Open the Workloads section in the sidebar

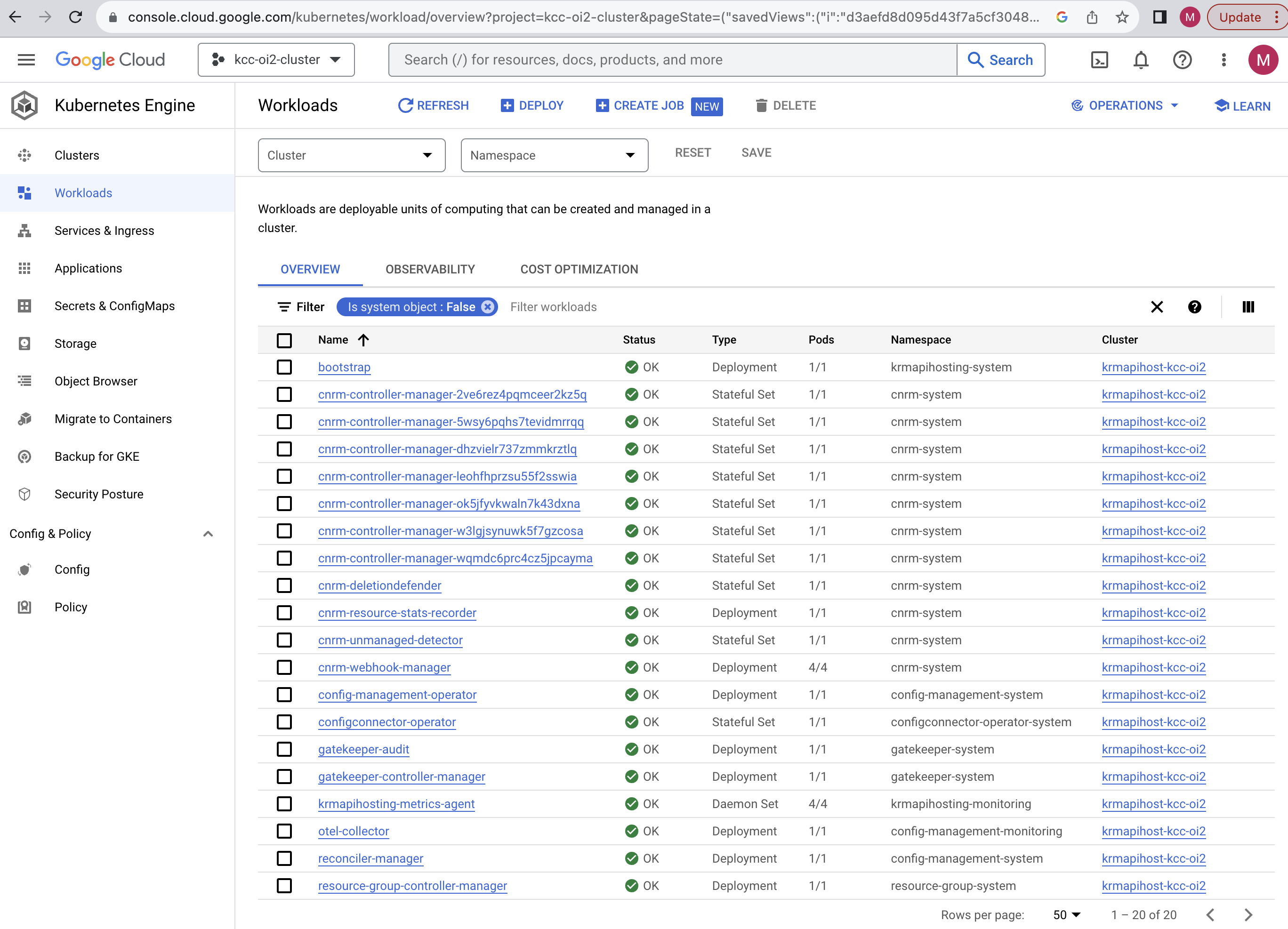[x=83, y=192]
